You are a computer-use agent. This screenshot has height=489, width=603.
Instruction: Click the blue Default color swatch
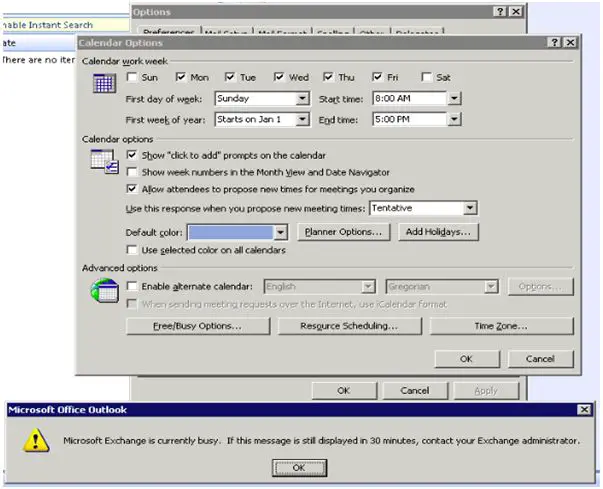pos(231,232)
